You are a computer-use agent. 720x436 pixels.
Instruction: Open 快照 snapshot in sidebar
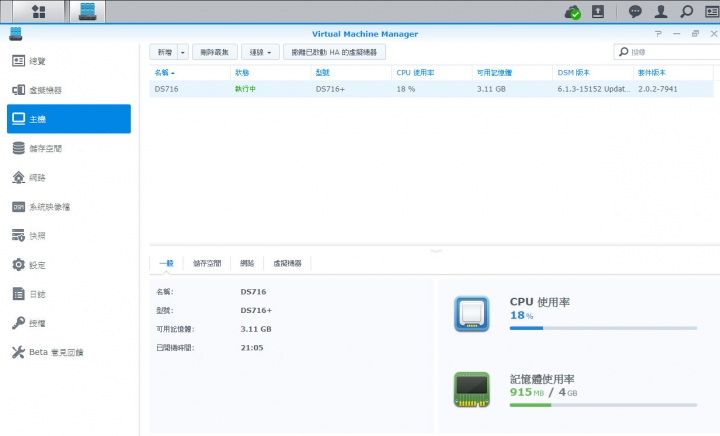pos(69,235)
